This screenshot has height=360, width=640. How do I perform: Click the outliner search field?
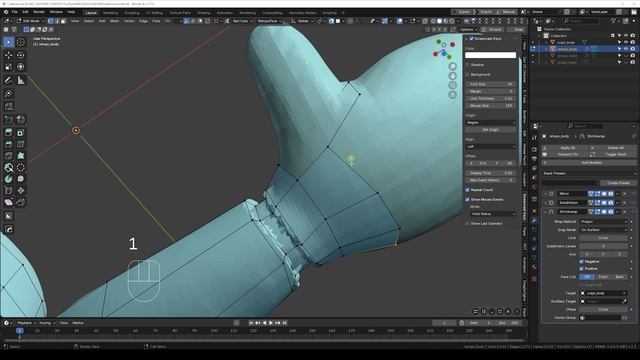pos(582,20)
